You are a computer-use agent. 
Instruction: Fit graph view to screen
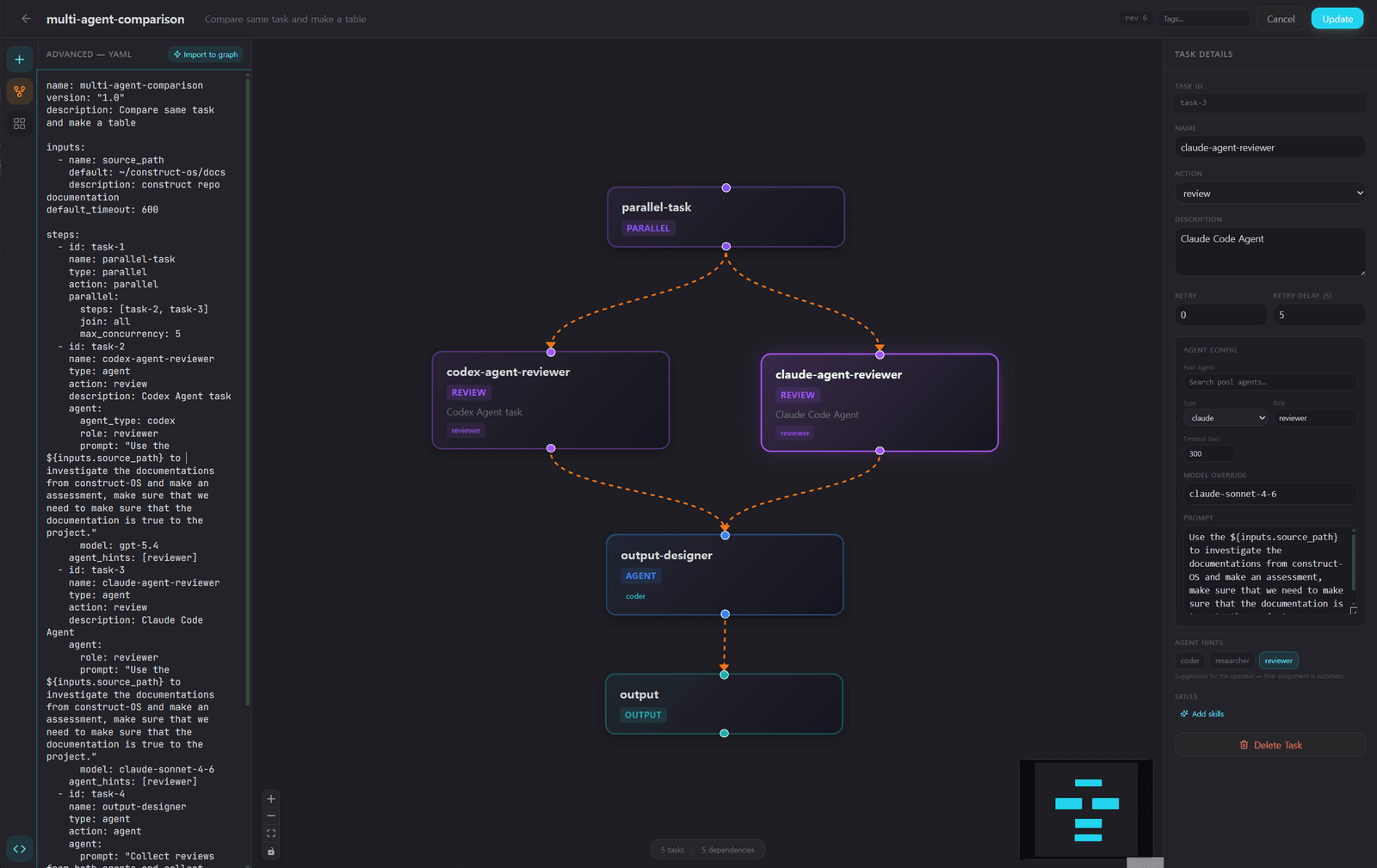click(x=271, y=834)
